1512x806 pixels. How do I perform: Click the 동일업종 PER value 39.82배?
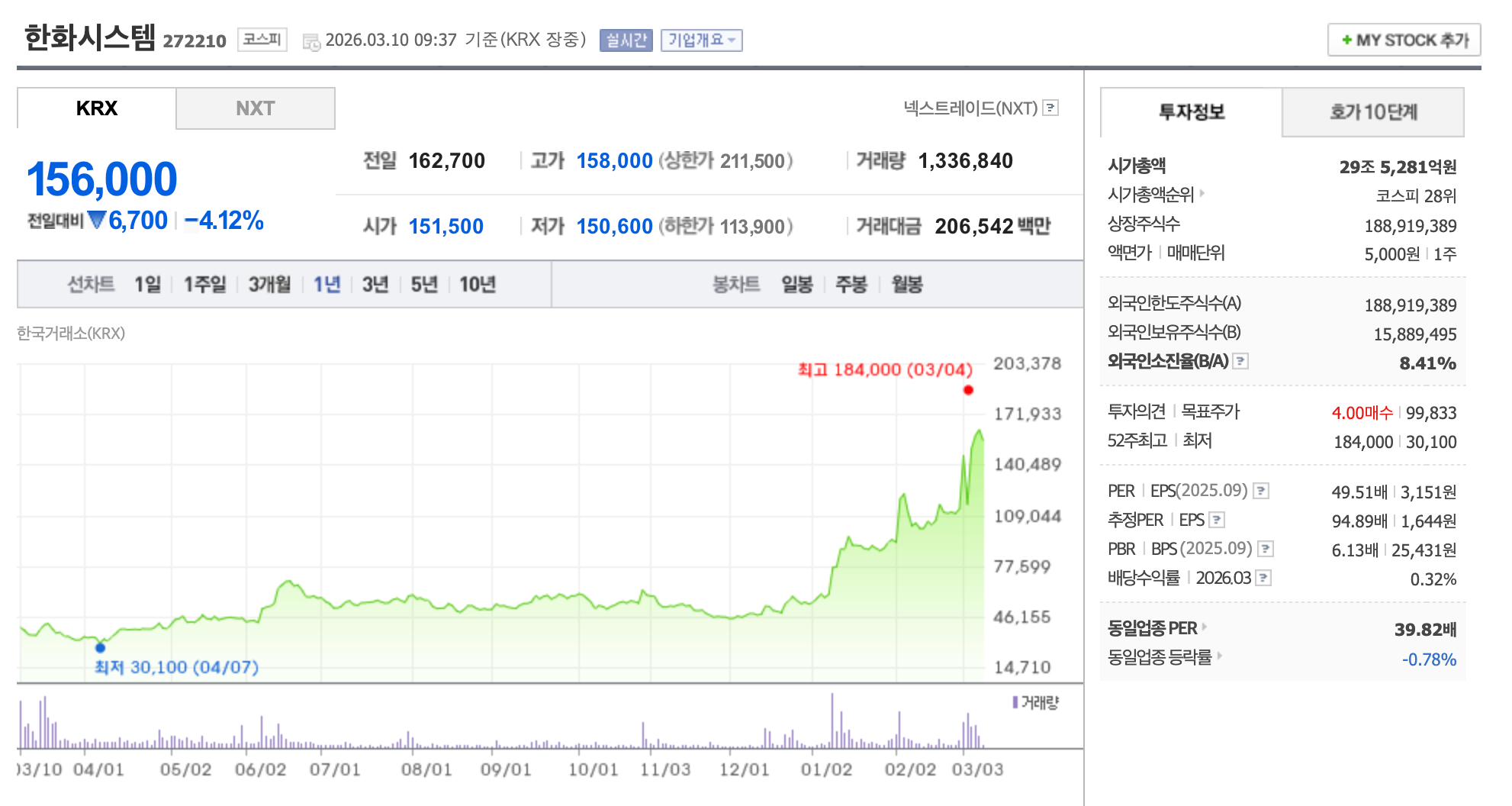pos(1426,630)
